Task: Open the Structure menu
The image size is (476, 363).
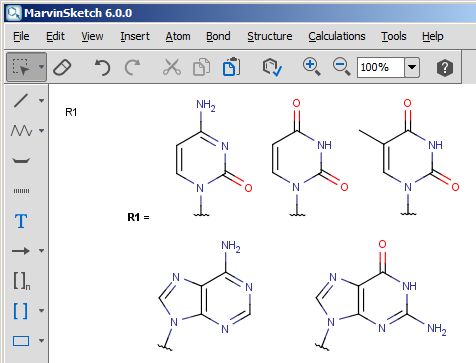Action: 269,36
